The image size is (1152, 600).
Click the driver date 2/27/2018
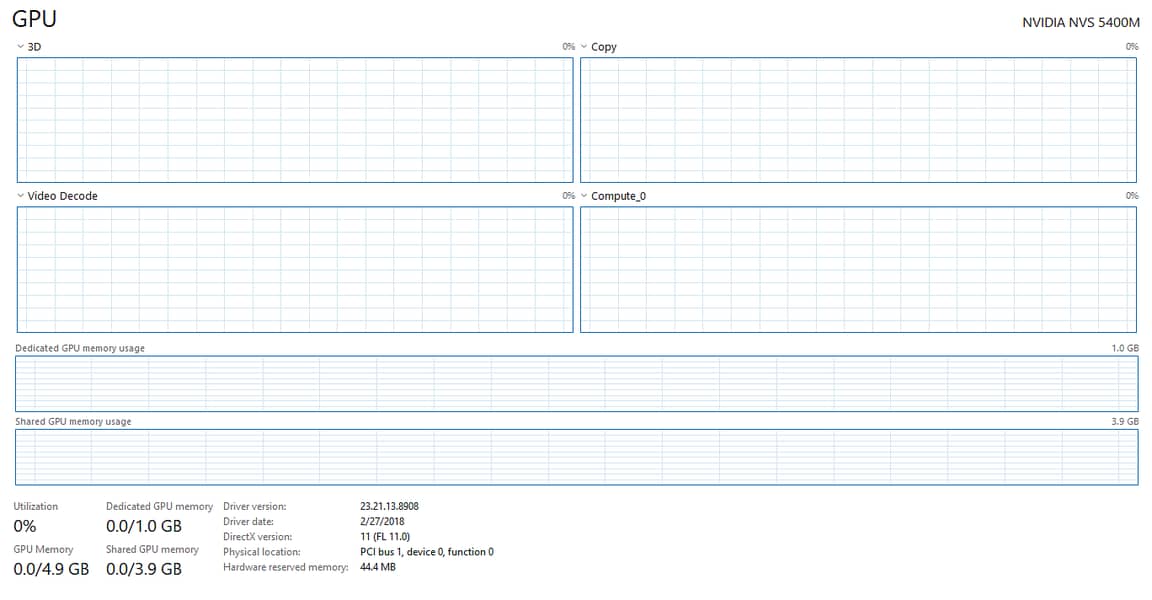(382, 522)
